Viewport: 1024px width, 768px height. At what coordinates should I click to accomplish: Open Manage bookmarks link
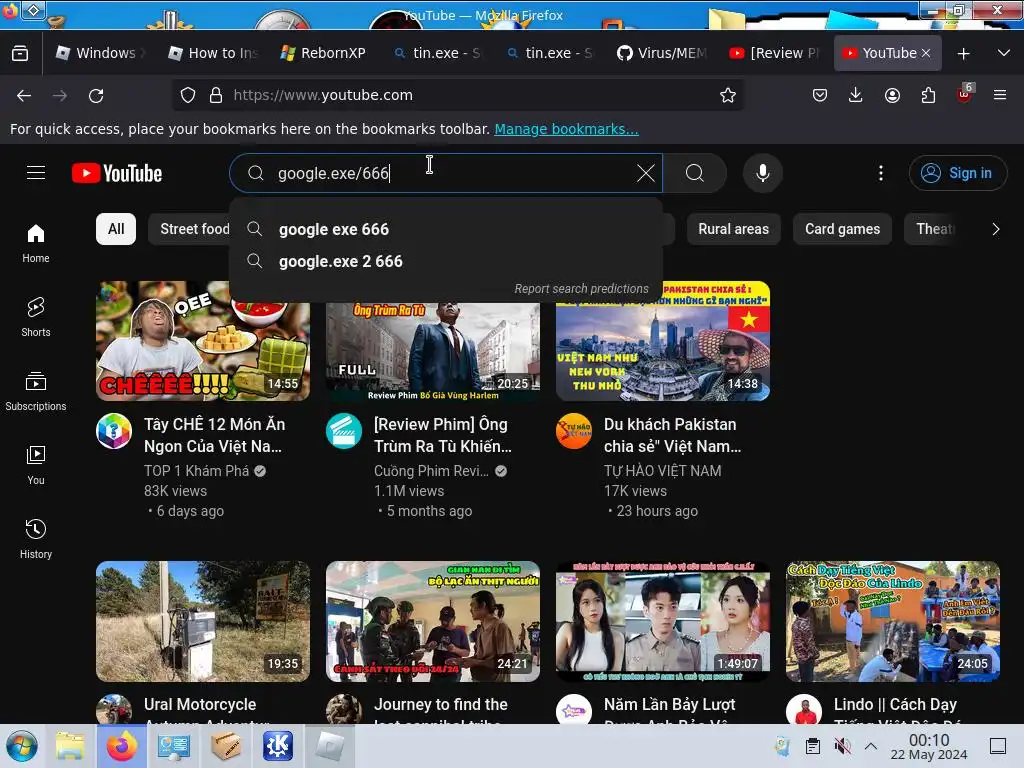pyautogui.click(x=566, y=129)
